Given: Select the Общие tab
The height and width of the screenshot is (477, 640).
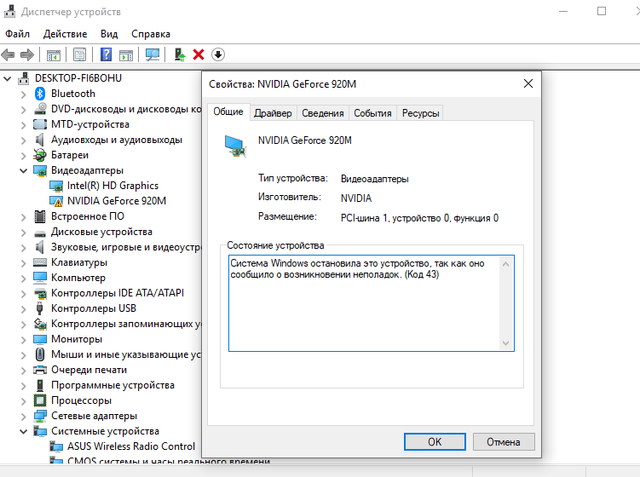Looking at the screenshot, I should pyautogui.click(x=228, y=112).
